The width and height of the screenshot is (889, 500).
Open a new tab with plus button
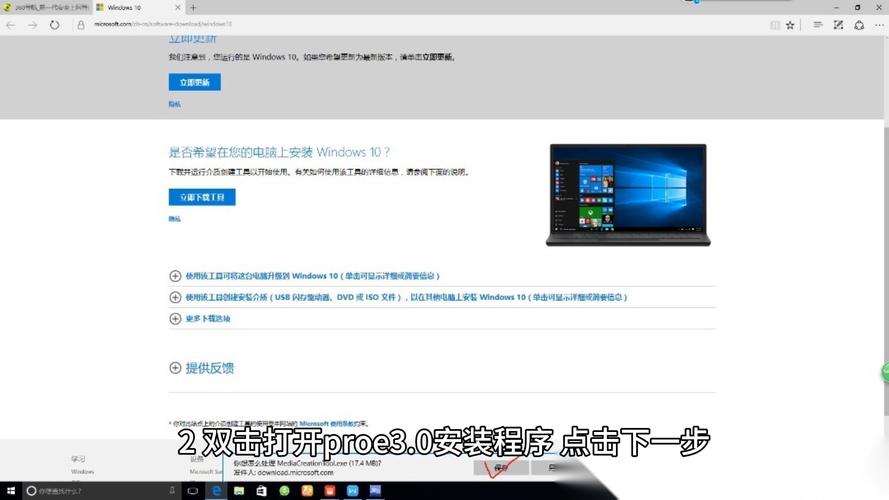(x=193, y=8)
